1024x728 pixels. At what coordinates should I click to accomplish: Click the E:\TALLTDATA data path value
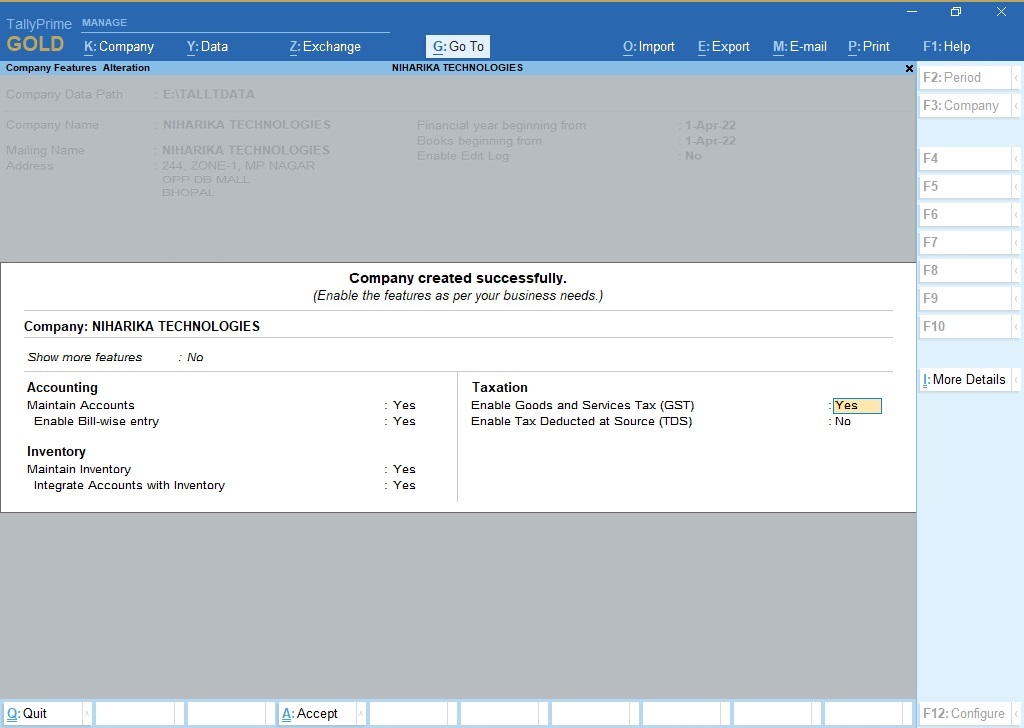click(x=209, y=94)
